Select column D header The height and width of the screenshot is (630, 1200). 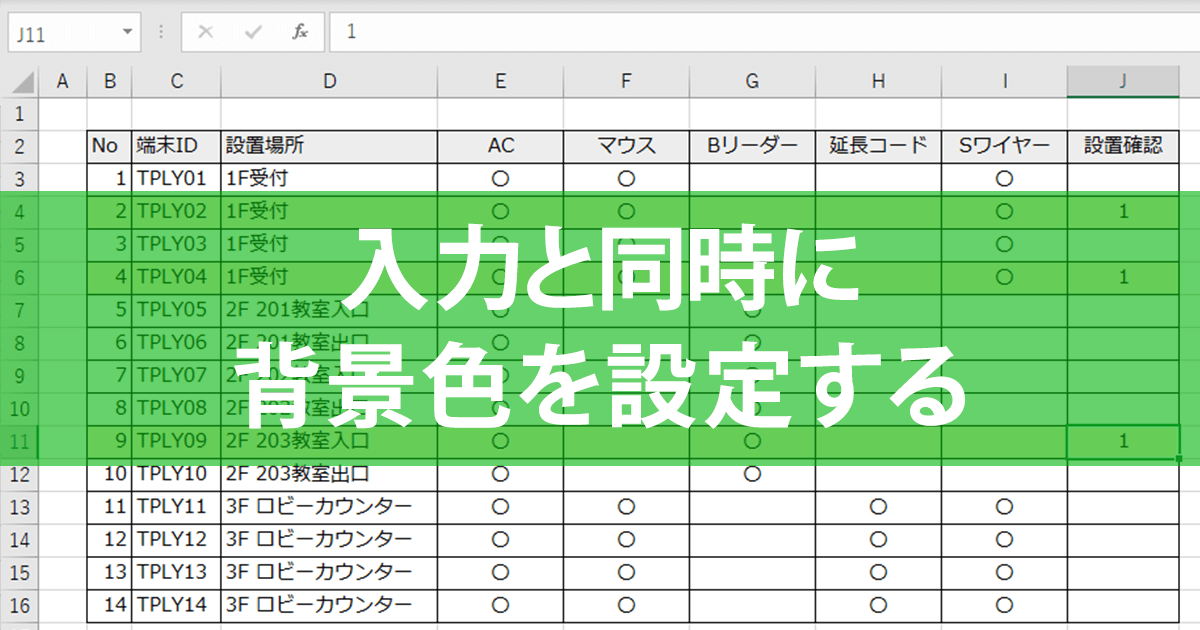pos(329,82)
